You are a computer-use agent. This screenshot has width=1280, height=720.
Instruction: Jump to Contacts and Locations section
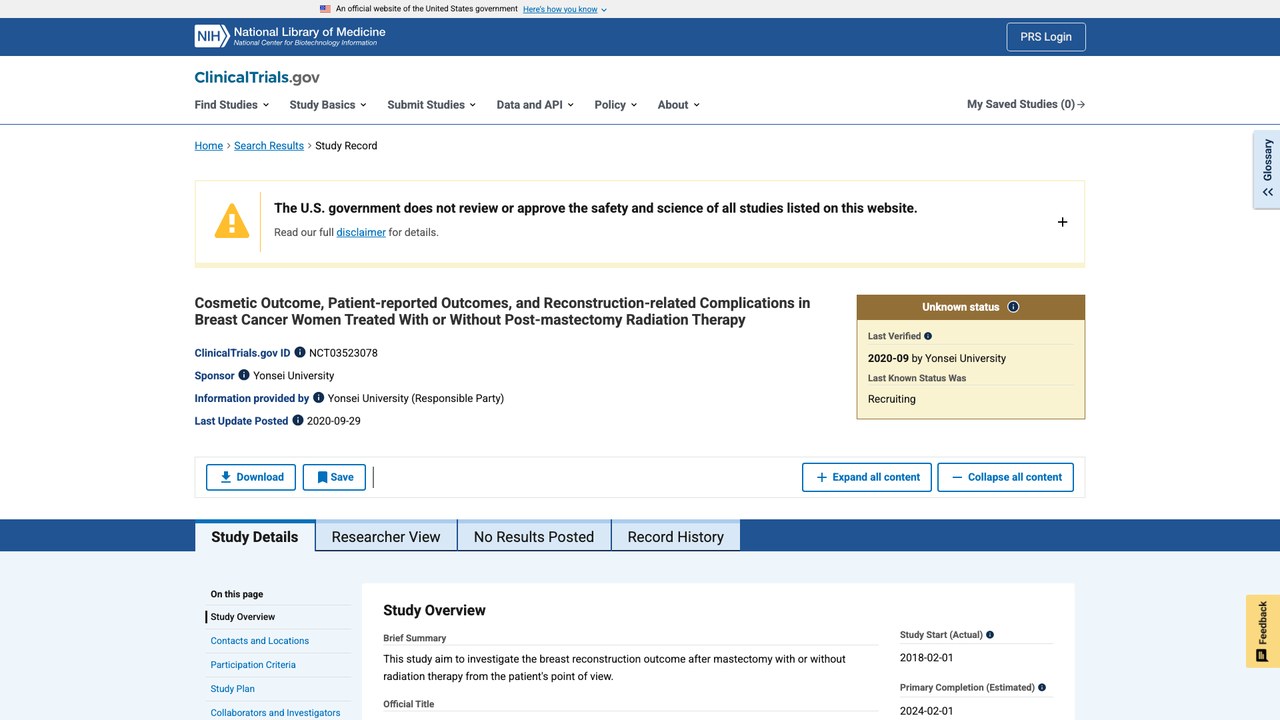pyautogui.click(x=260, y=641)
